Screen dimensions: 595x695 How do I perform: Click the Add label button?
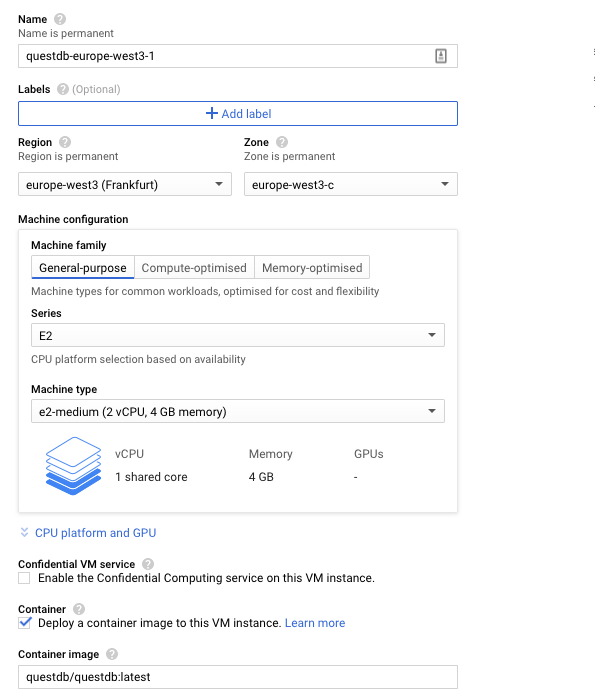[238, 113]
